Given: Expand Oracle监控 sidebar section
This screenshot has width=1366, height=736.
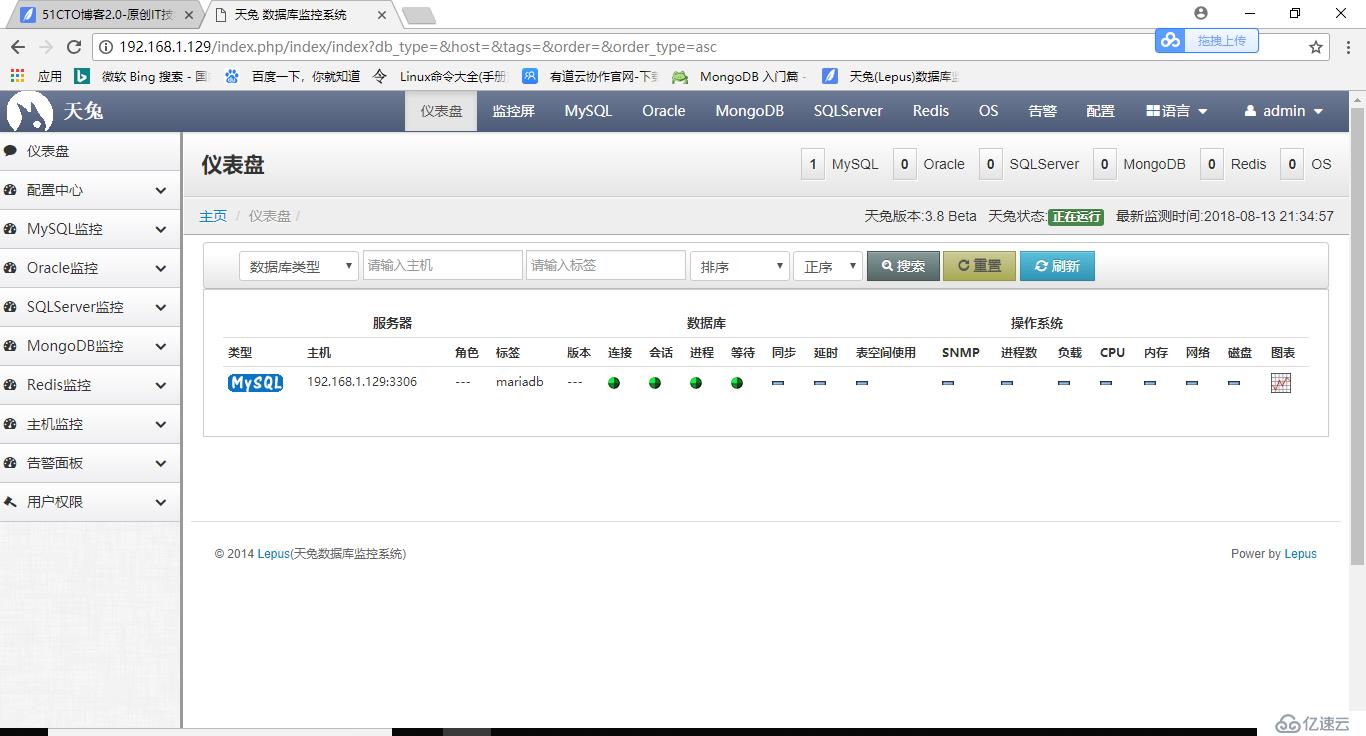Looking at the screenshot, I should pos(90,268).
